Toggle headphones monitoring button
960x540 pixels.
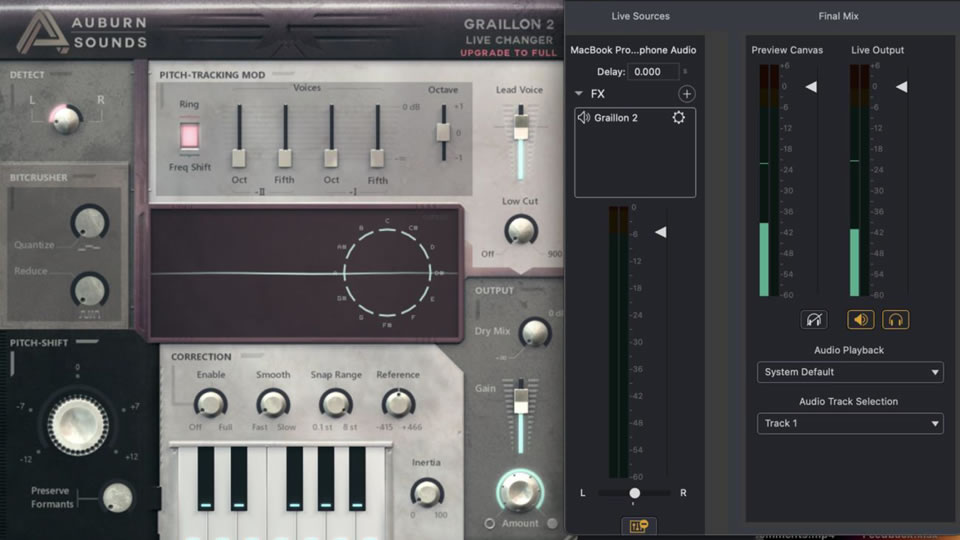pos(895,320)
